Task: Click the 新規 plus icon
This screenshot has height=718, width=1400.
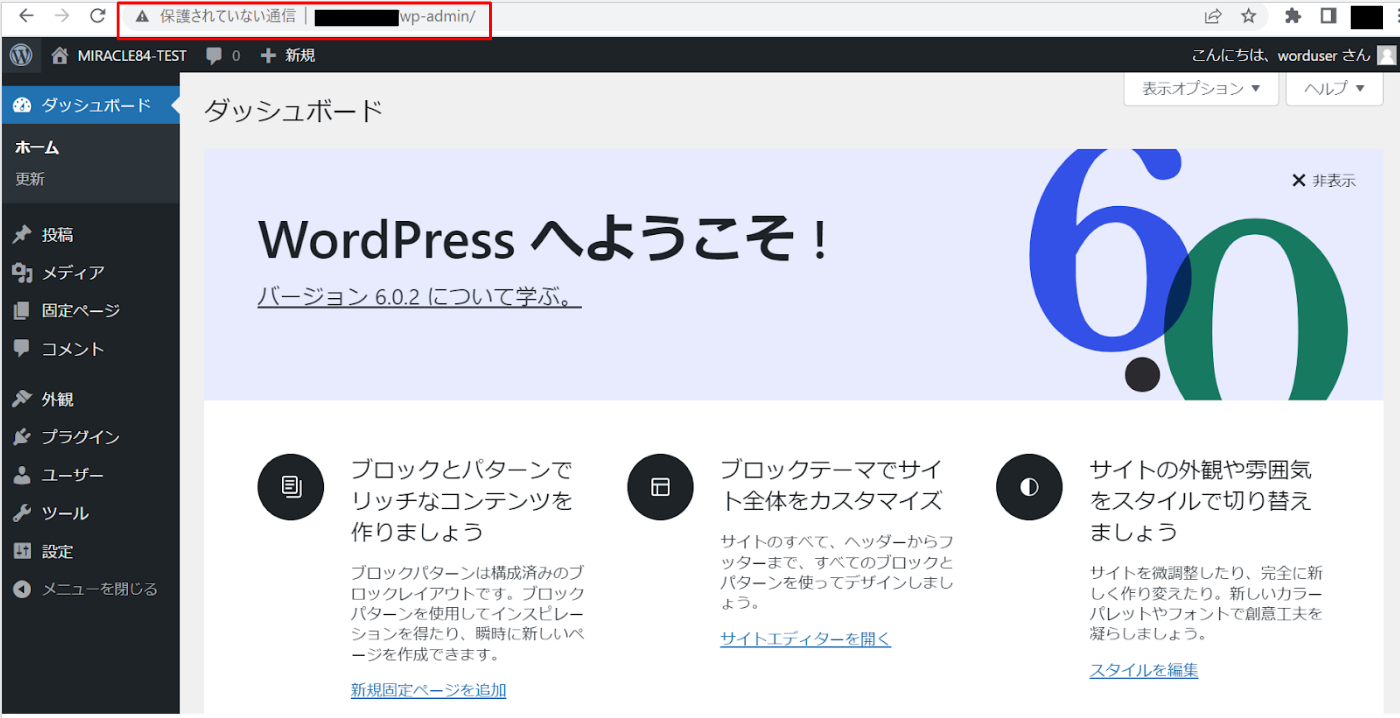Action: (268, 56)
